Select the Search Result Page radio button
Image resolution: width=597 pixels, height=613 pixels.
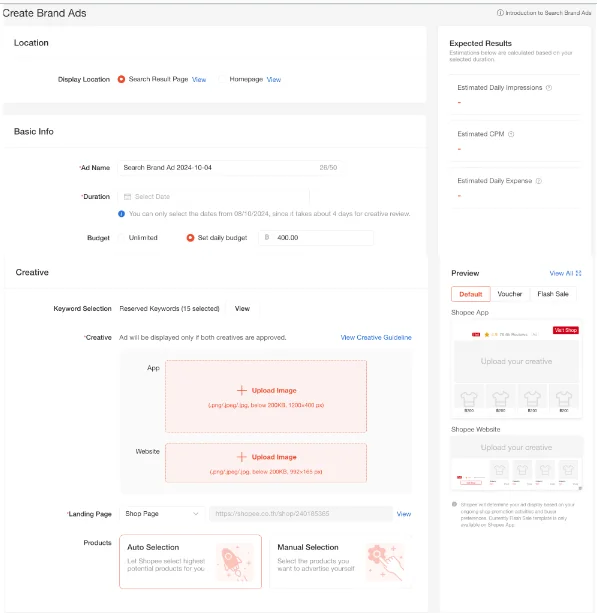click(122, 79)
